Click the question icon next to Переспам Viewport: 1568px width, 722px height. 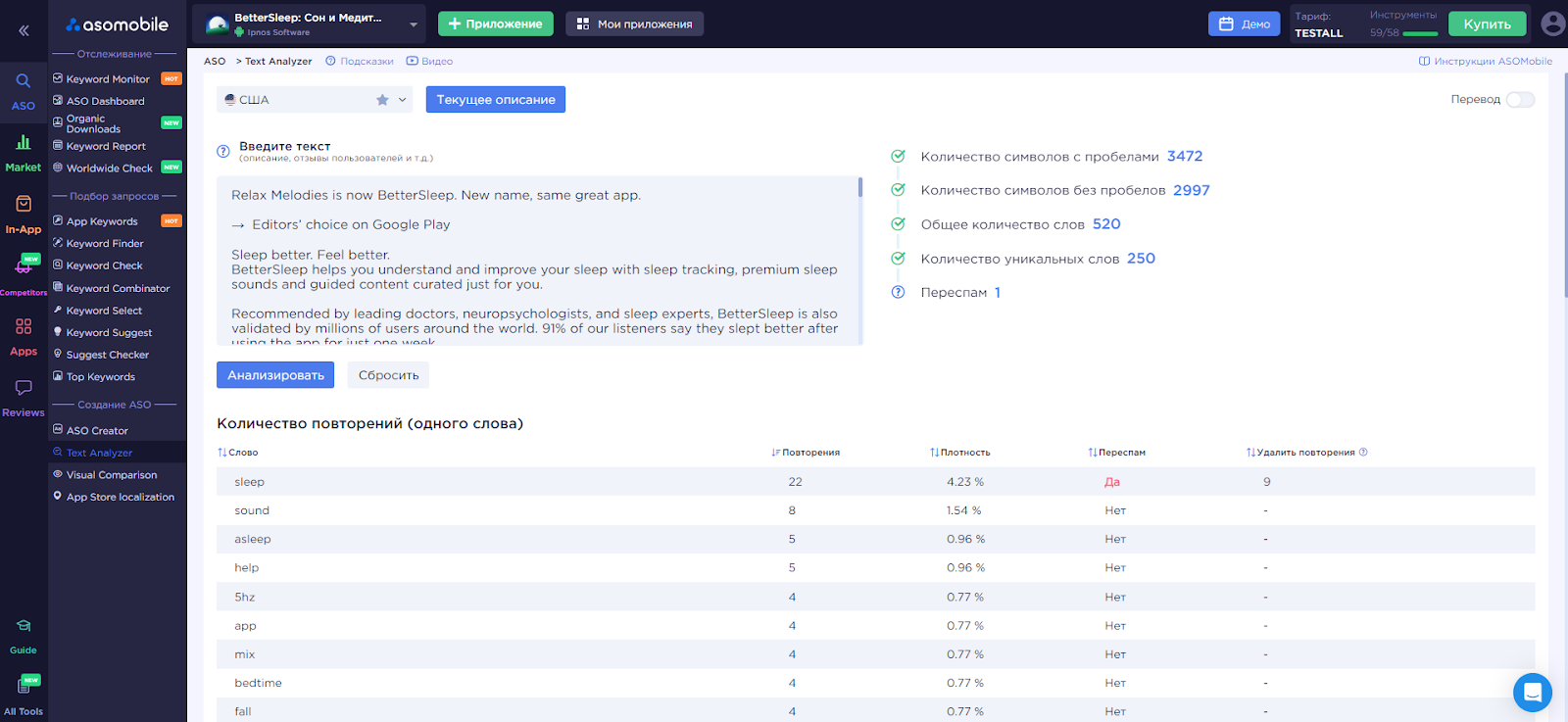click(x=898, y=292)
